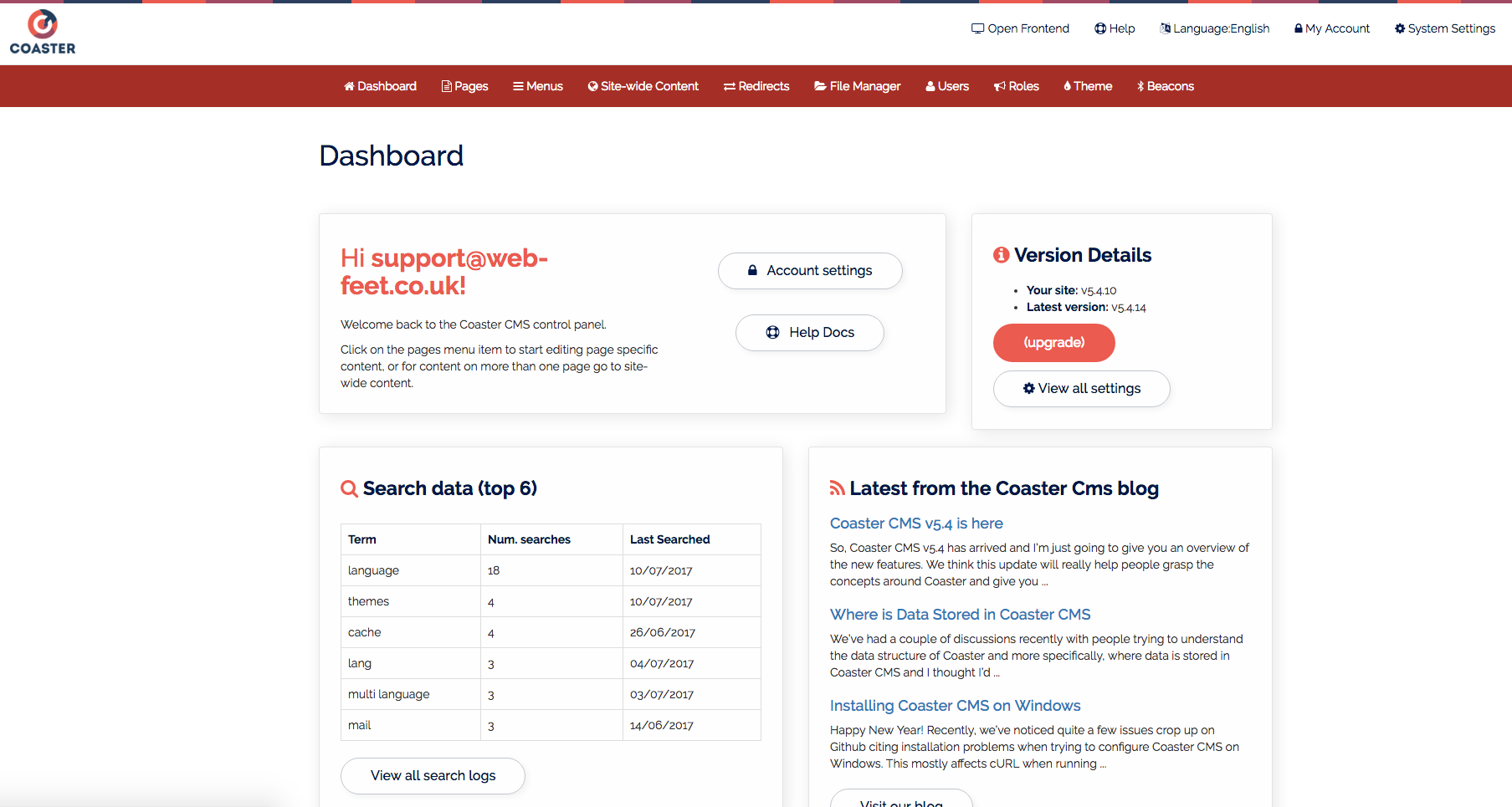Click the View all settings button
Image resolution: width=1512 pixels, height=807 pixels.
pos(1082,389)
